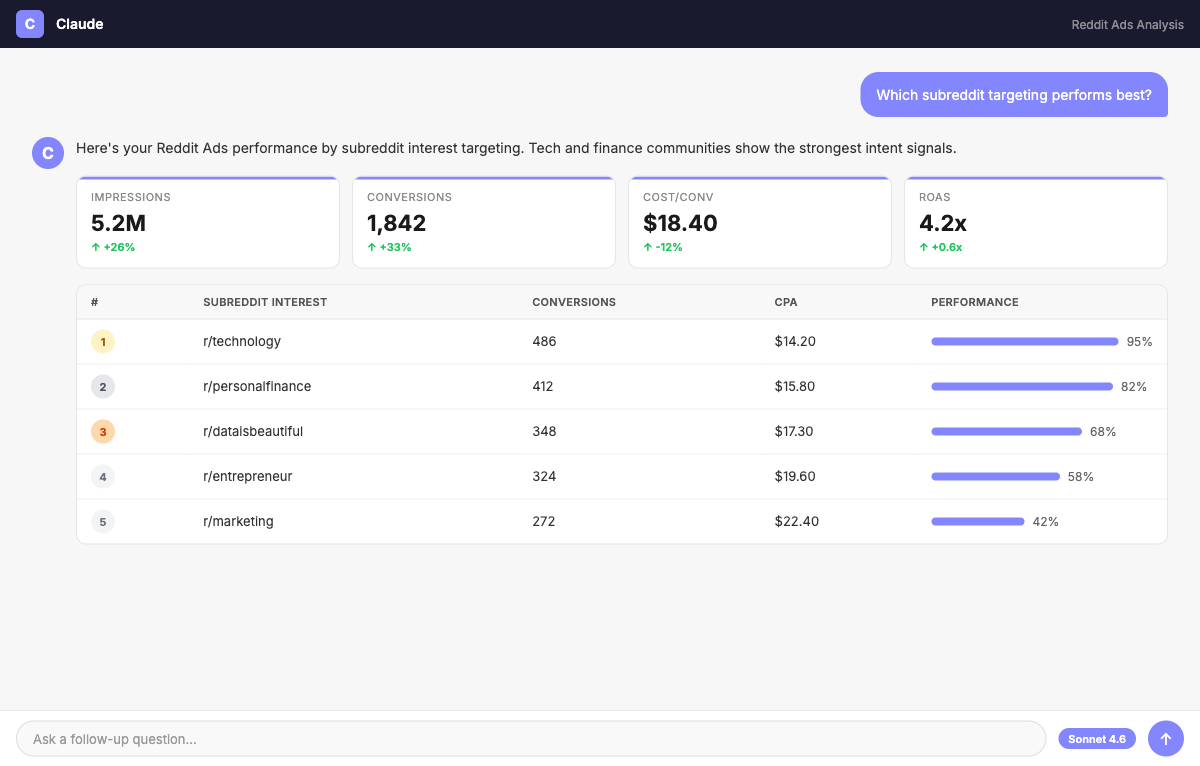The height and width of the screenshot is (766, 1200).
Task: Click the rank 4 badge for r/entrepreneur
Action: [x=103, y=477]
